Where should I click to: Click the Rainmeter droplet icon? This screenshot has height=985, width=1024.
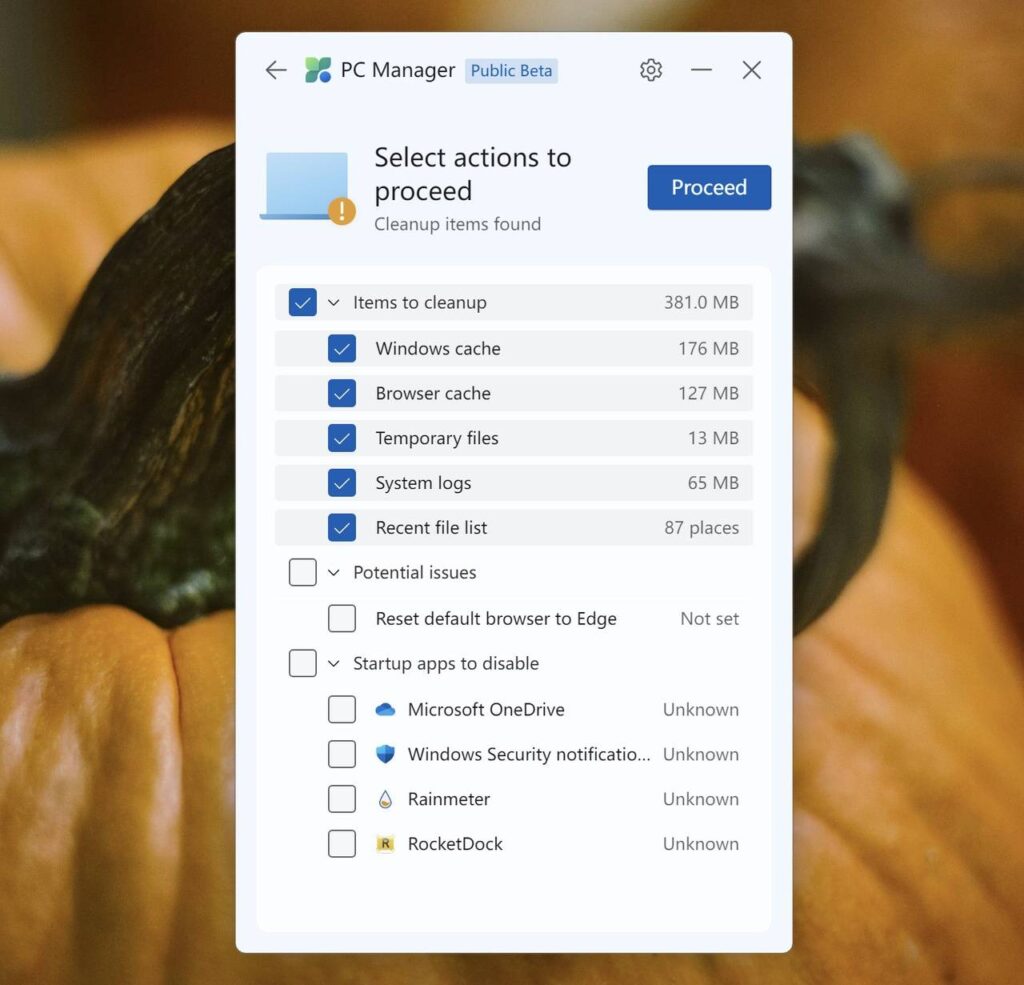tap(385, 799)
